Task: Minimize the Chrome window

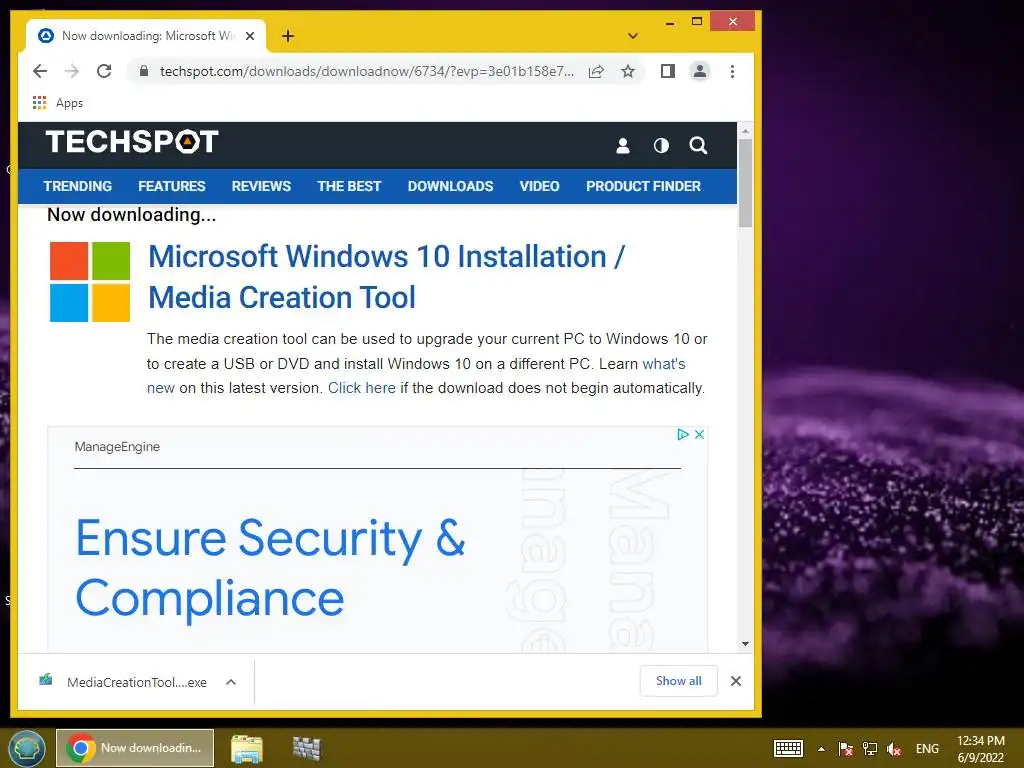Action: (669, 22)
